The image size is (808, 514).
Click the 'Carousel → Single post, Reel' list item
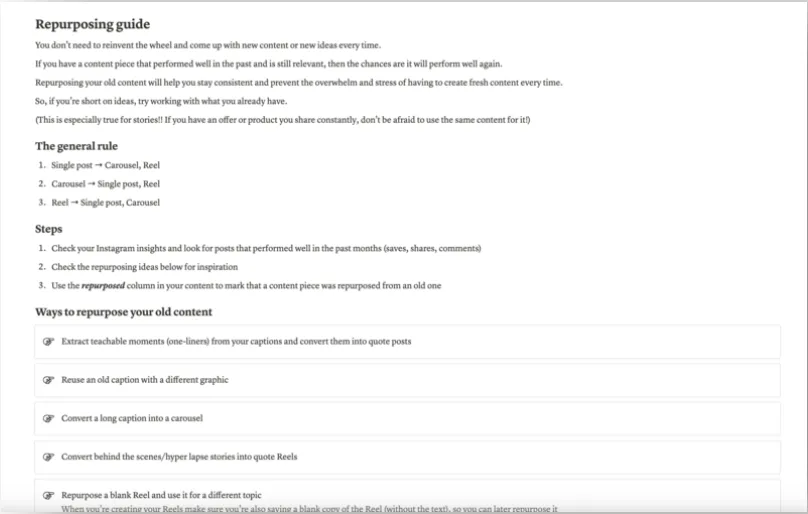[106, 184]
